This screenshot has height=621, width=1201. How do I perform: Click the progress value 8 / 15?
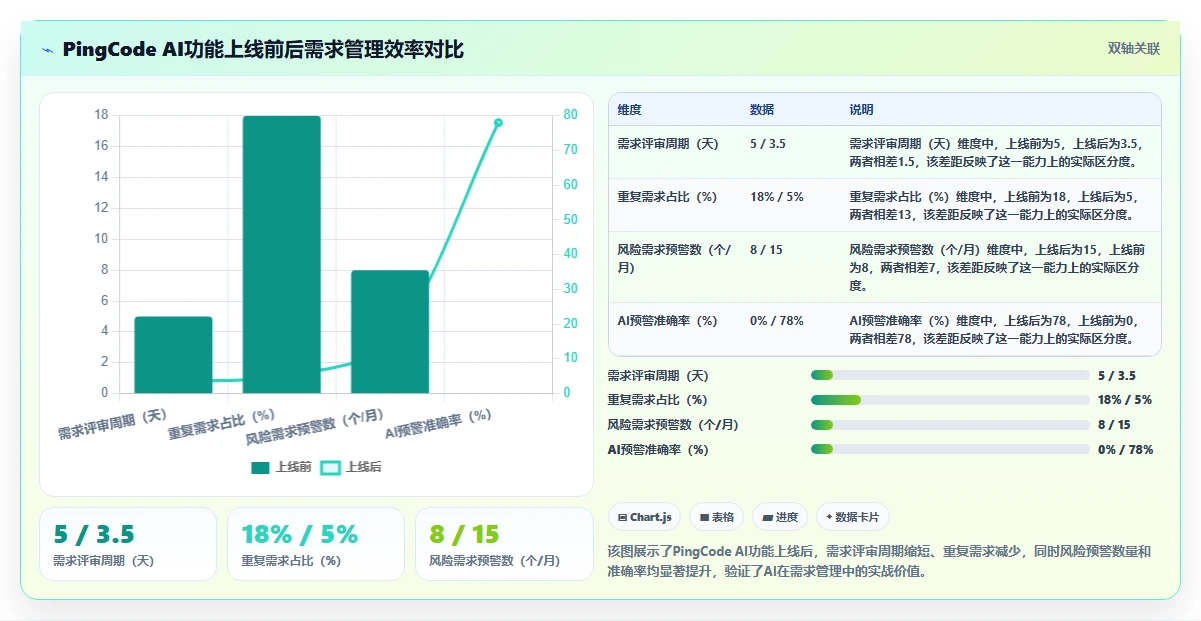point(1114,425)
